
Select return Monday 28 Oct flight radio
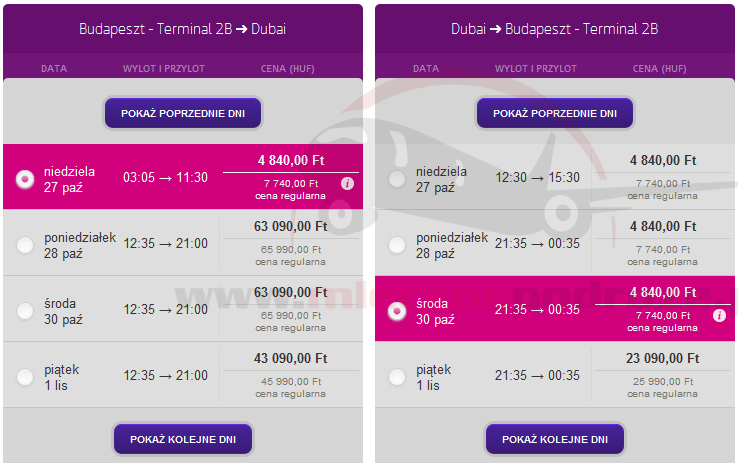click(x=397, y=245)
